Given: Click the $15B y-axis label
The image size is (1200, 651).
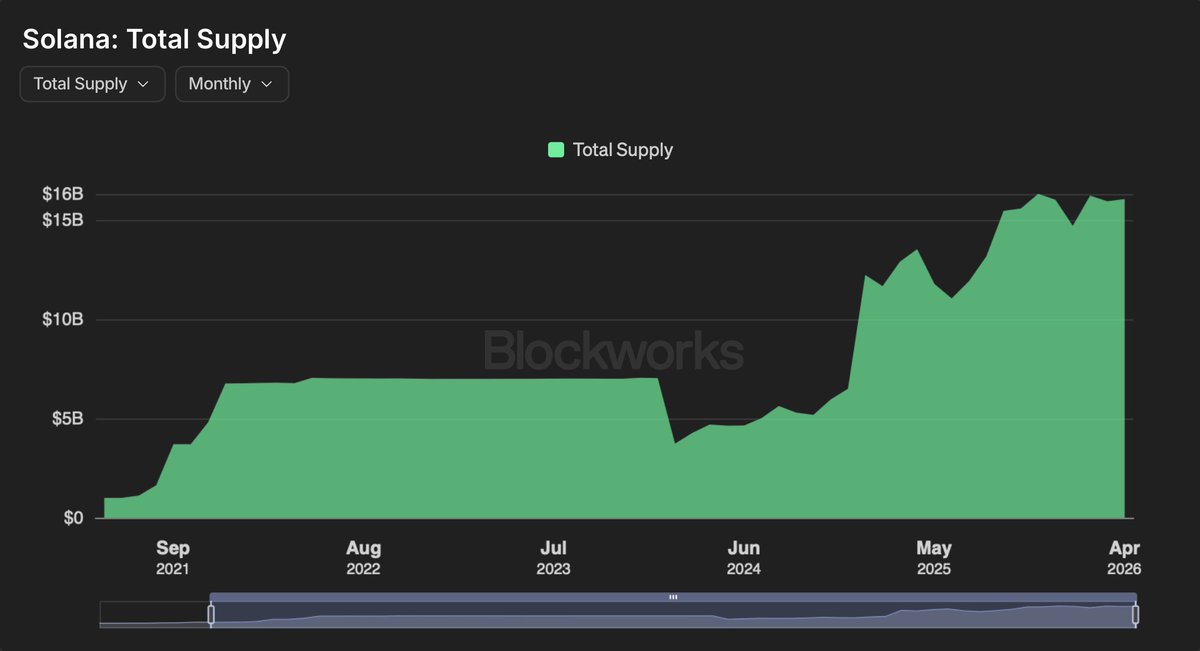Looking at the screenshot, I should [x=62, y=219].
